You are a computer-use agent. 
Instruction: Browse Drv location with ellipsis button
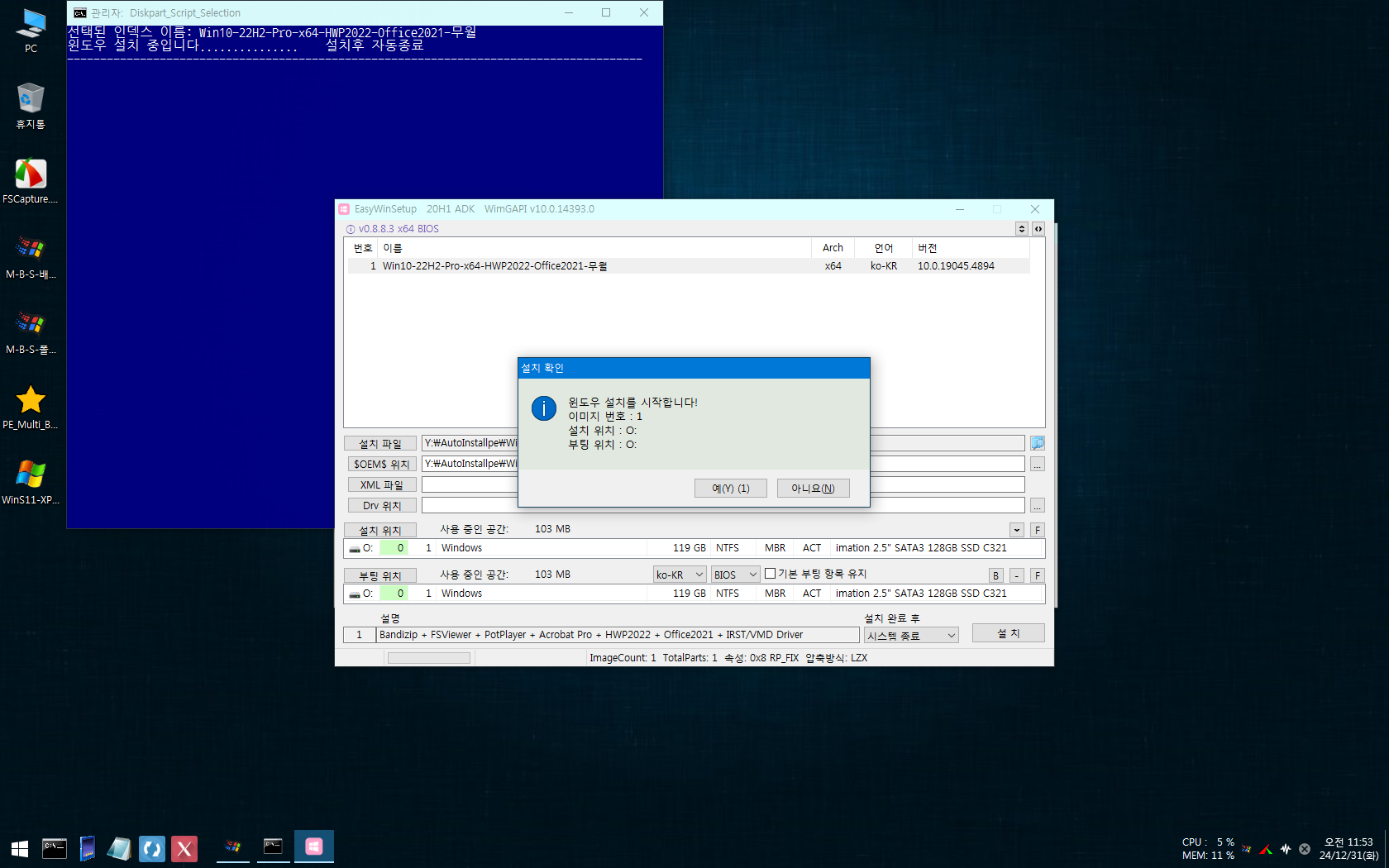(x=1038, y=506)
